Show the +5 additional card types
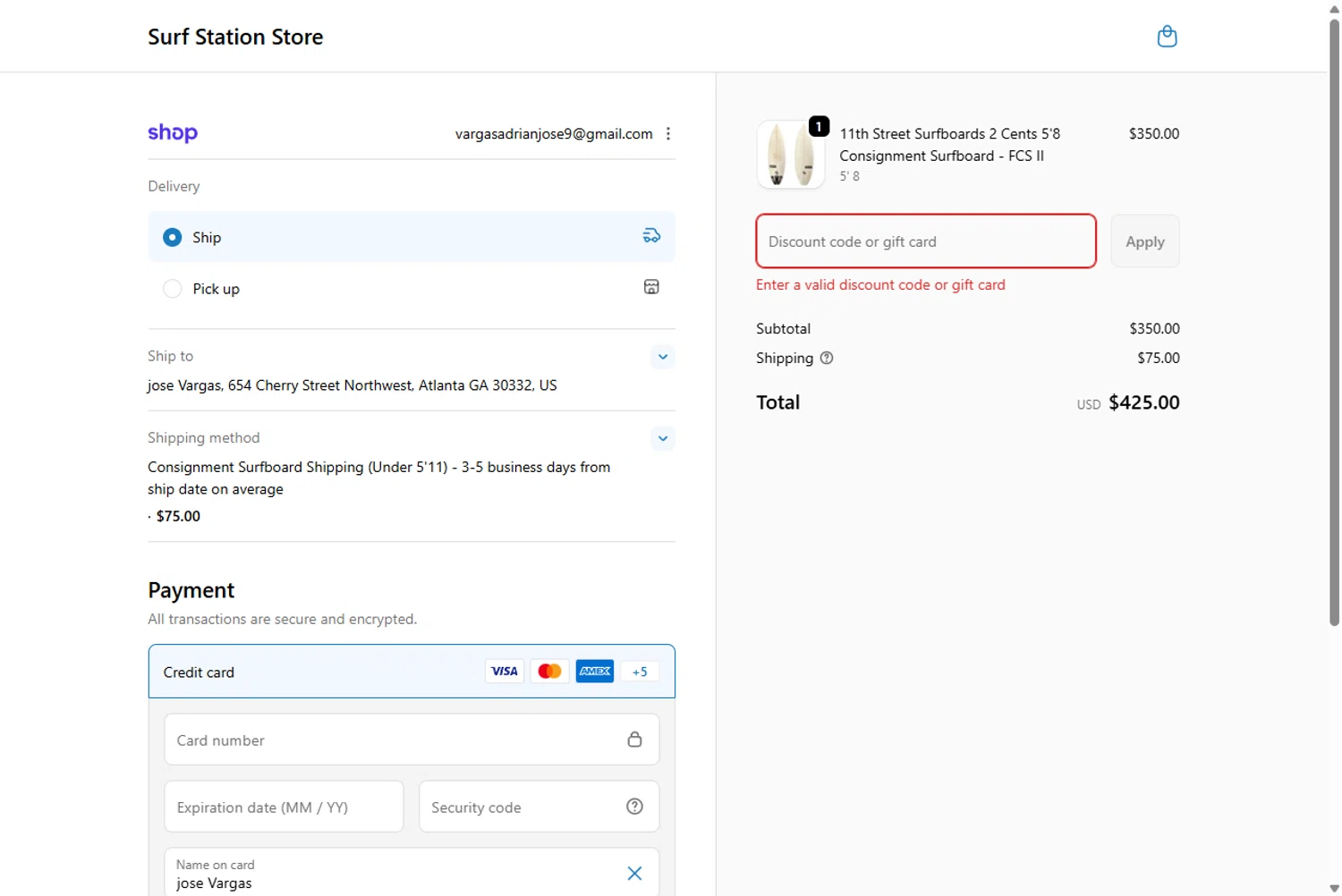Image resolution: width=1342 pixels, height=896 pixels. 640,672
